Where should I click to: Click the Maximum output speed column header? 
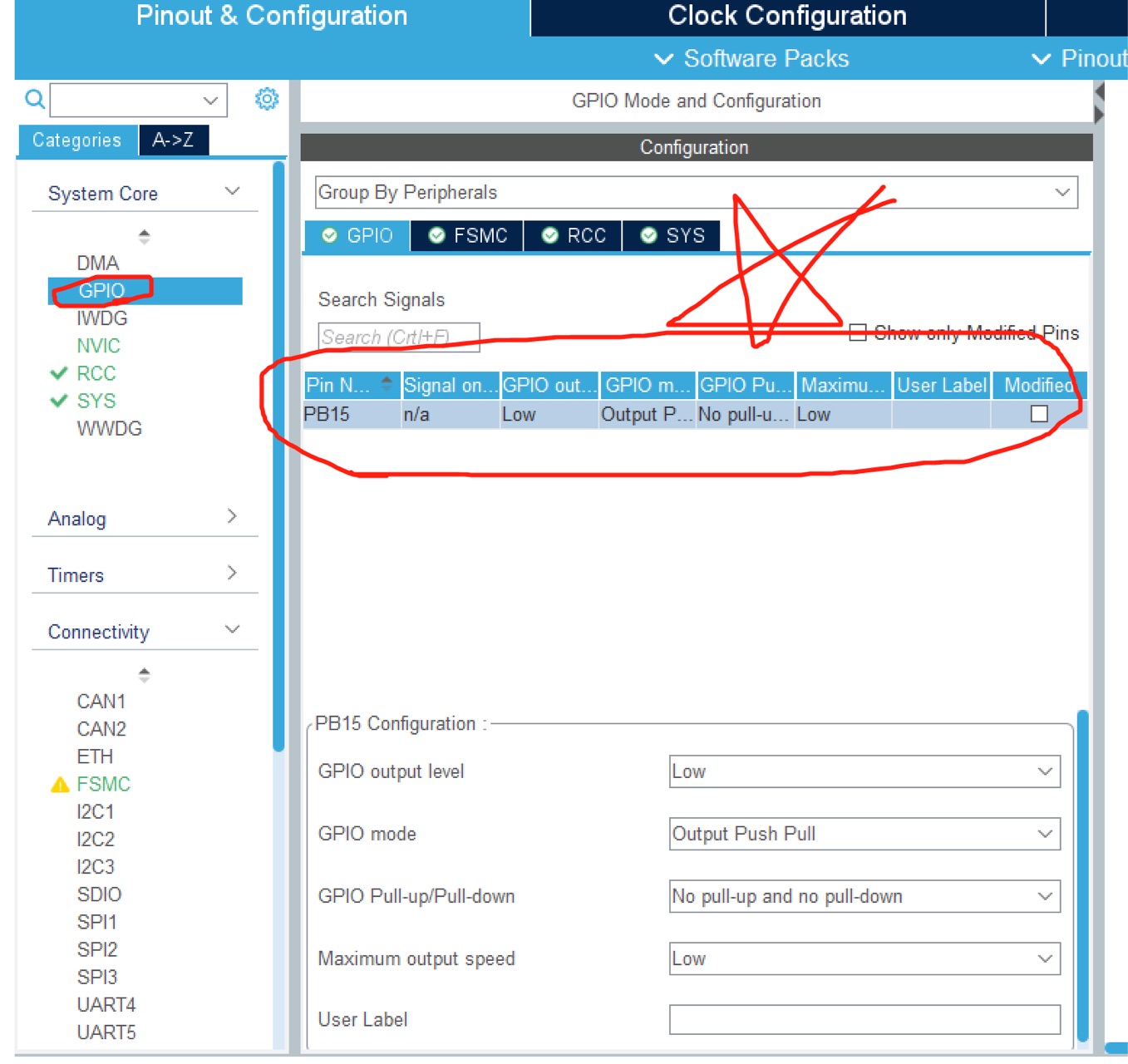(x=843, y=385)
